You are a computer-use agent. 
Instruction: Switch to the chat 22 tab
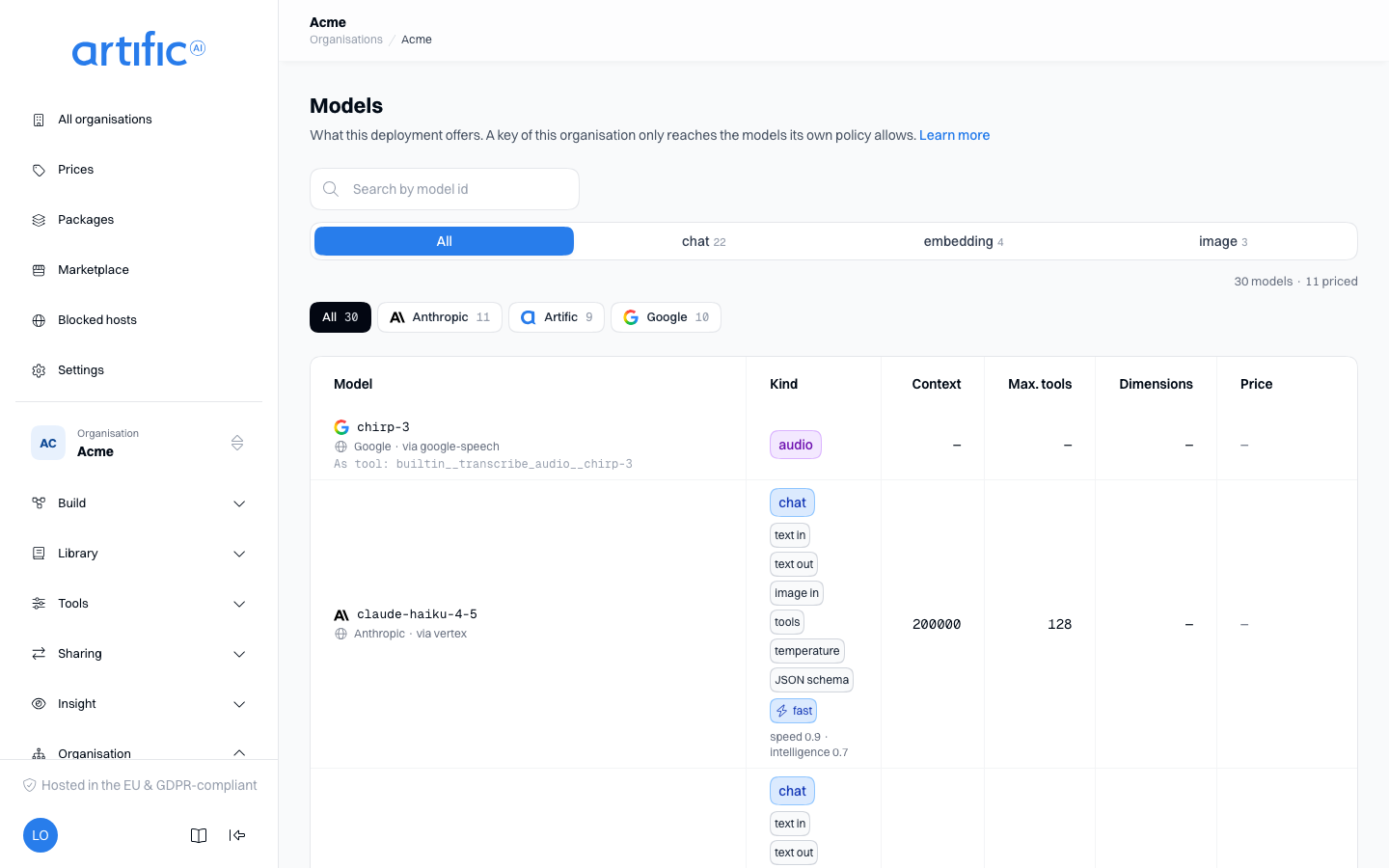coord(704,241)
